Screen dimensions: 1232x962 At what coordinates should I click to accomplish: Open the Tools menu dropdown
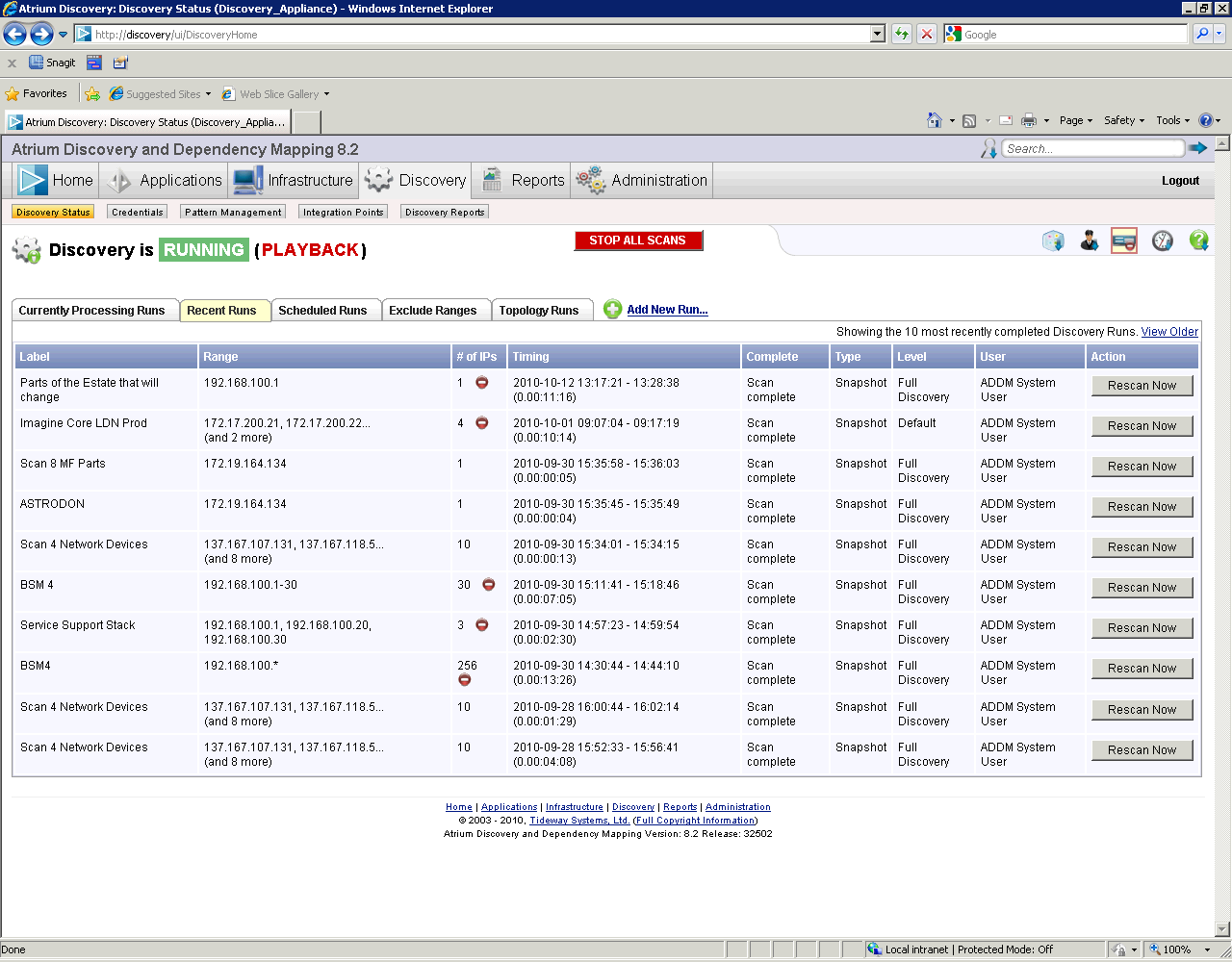(x=1173, y=120)
